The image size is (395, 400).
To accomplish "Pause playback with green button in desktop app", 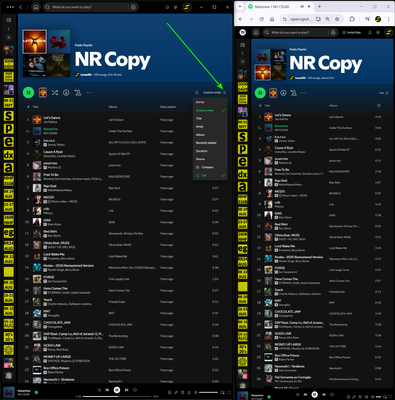I will coord(28,92).
